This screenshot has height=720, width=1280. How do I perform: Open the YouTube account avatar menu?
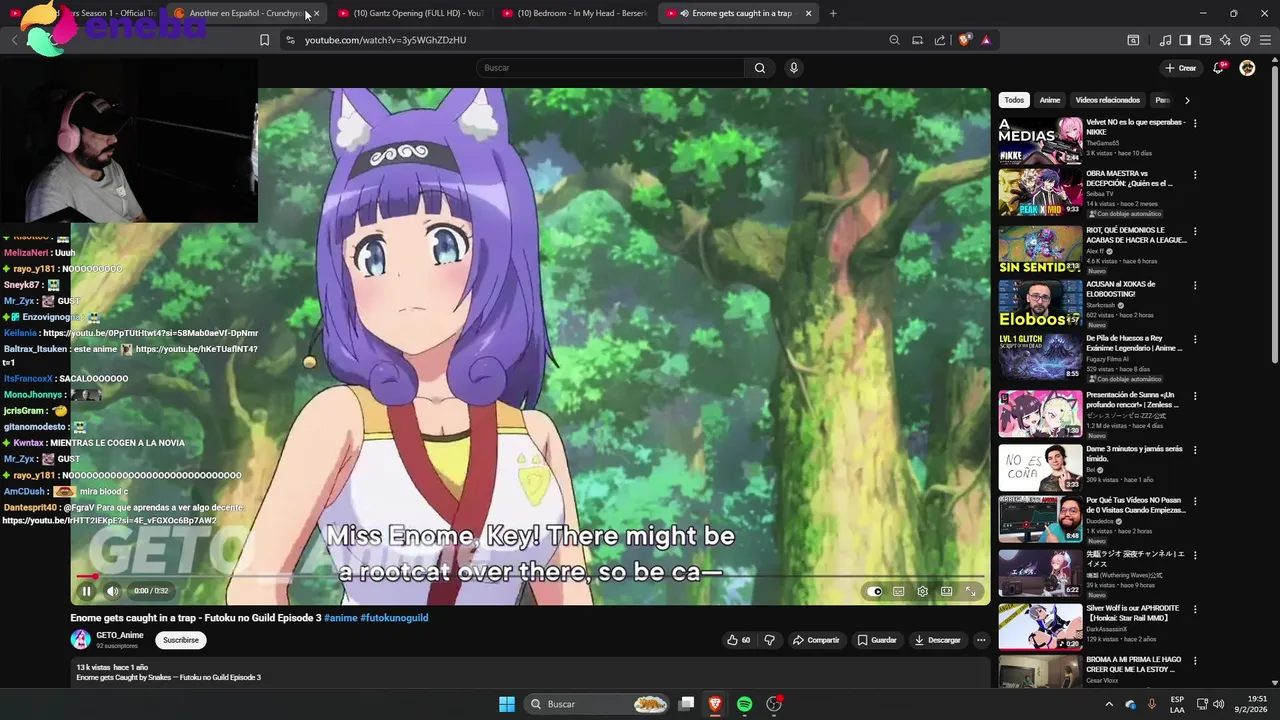(1247, 68)
